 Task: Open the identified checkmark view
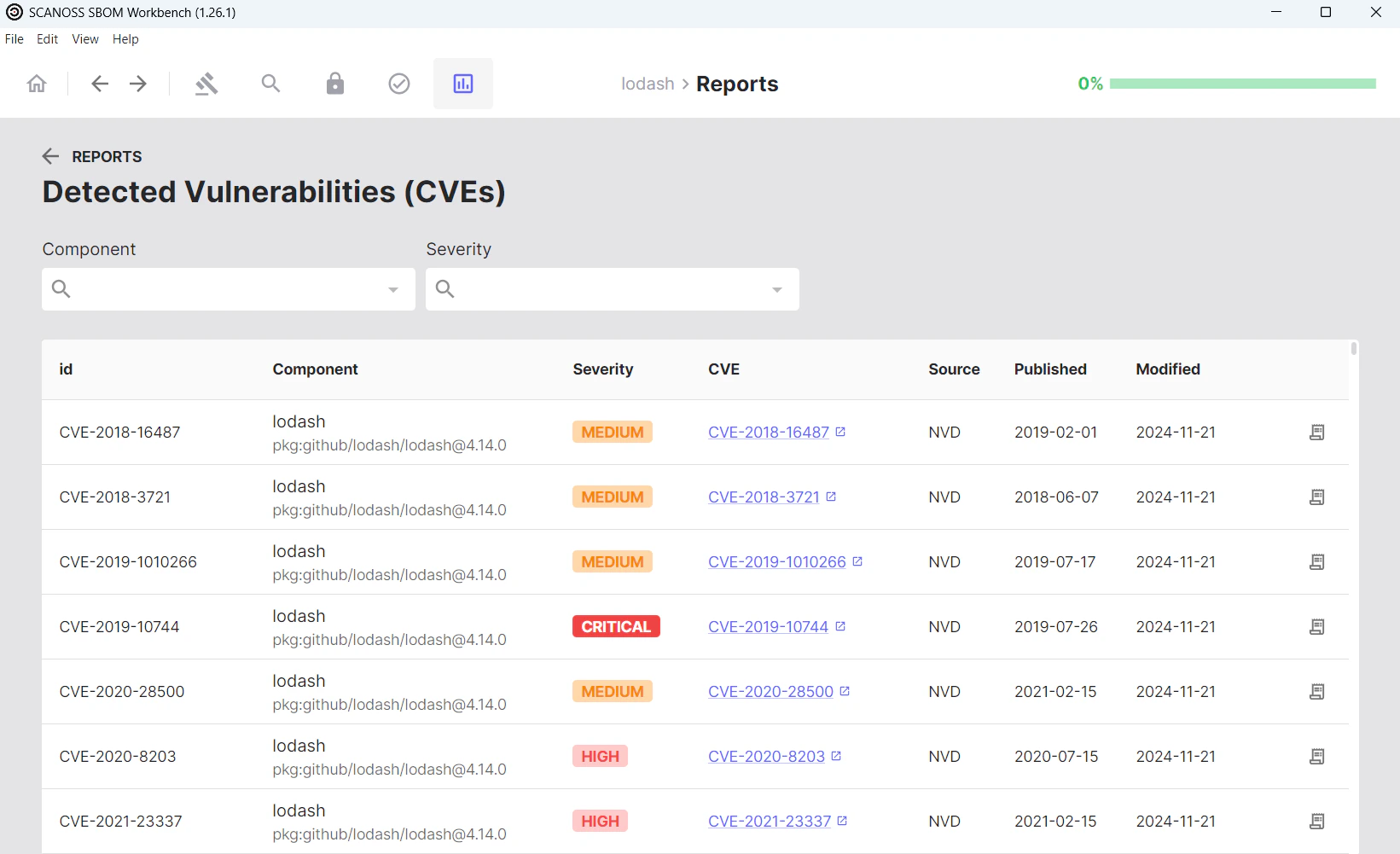coord(398,83)
